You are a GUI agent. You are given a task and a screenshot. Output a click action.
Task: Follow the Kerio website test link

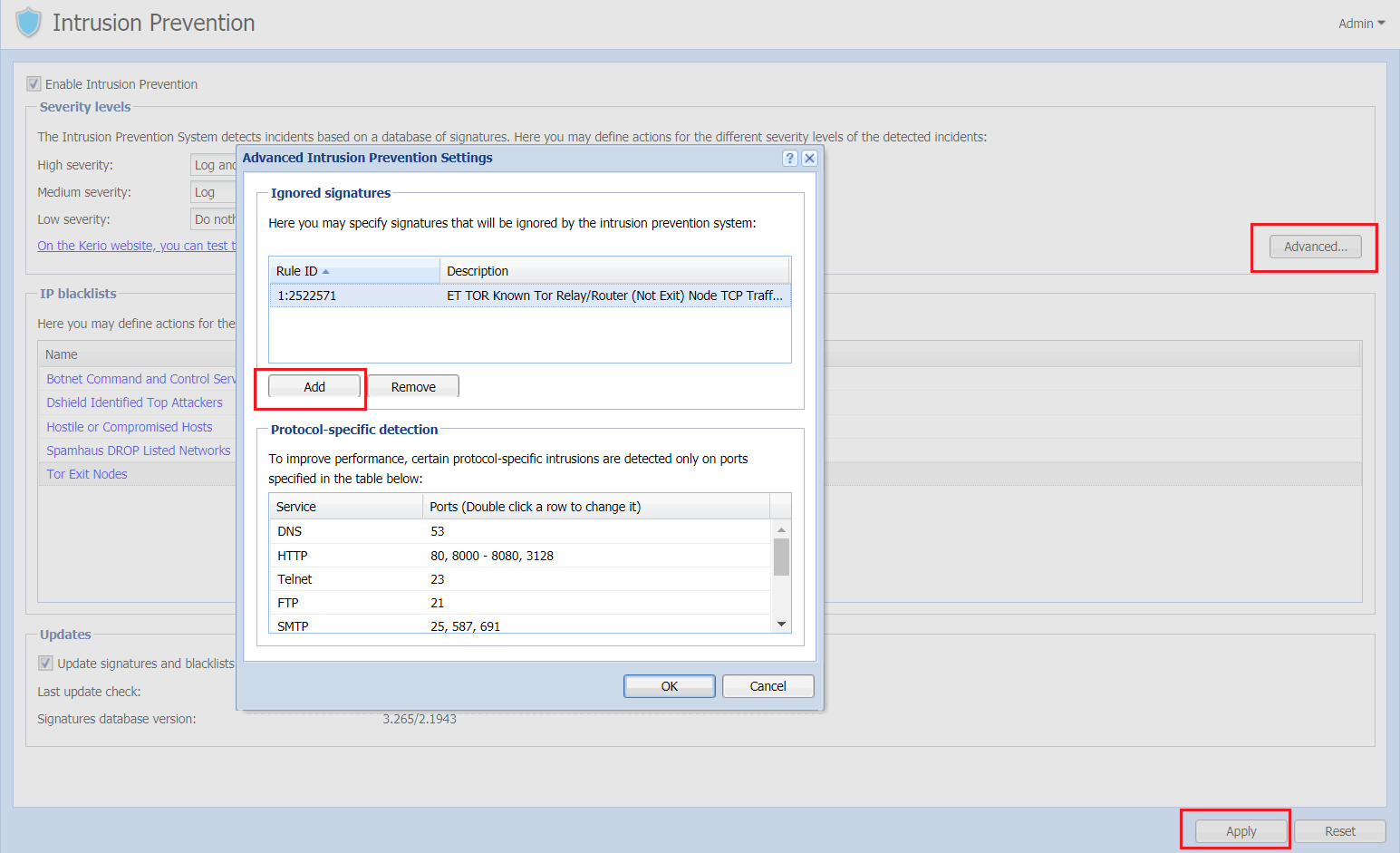[x=137, y=246]
